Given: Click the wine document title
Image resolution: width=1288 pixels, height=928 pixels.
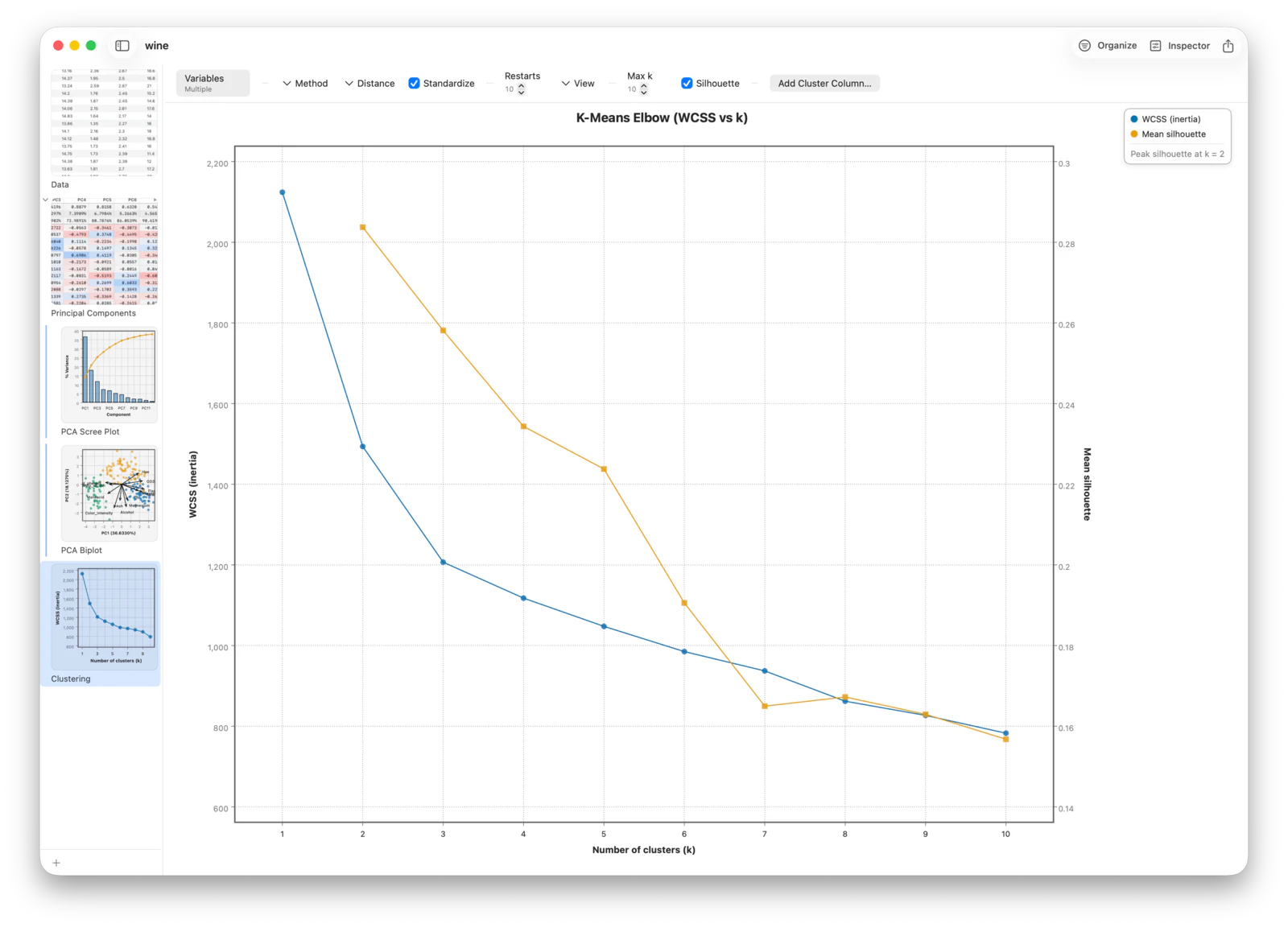Looking at the screenshot, I should (x=157, y=46).
